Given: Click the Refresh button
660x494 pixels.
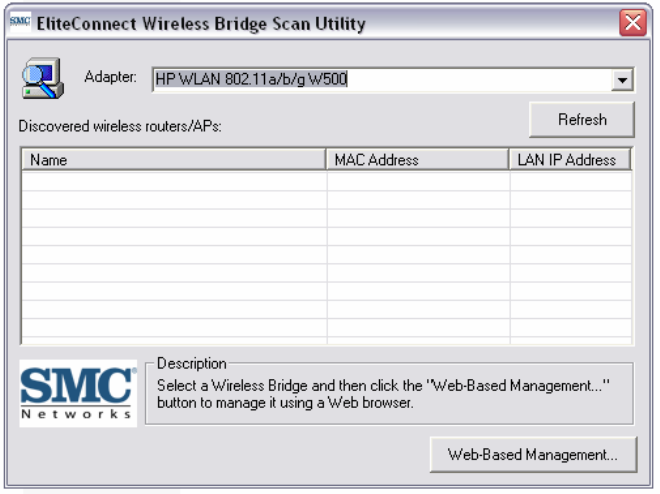Looking at the screenshot, I should pos(582,120).
